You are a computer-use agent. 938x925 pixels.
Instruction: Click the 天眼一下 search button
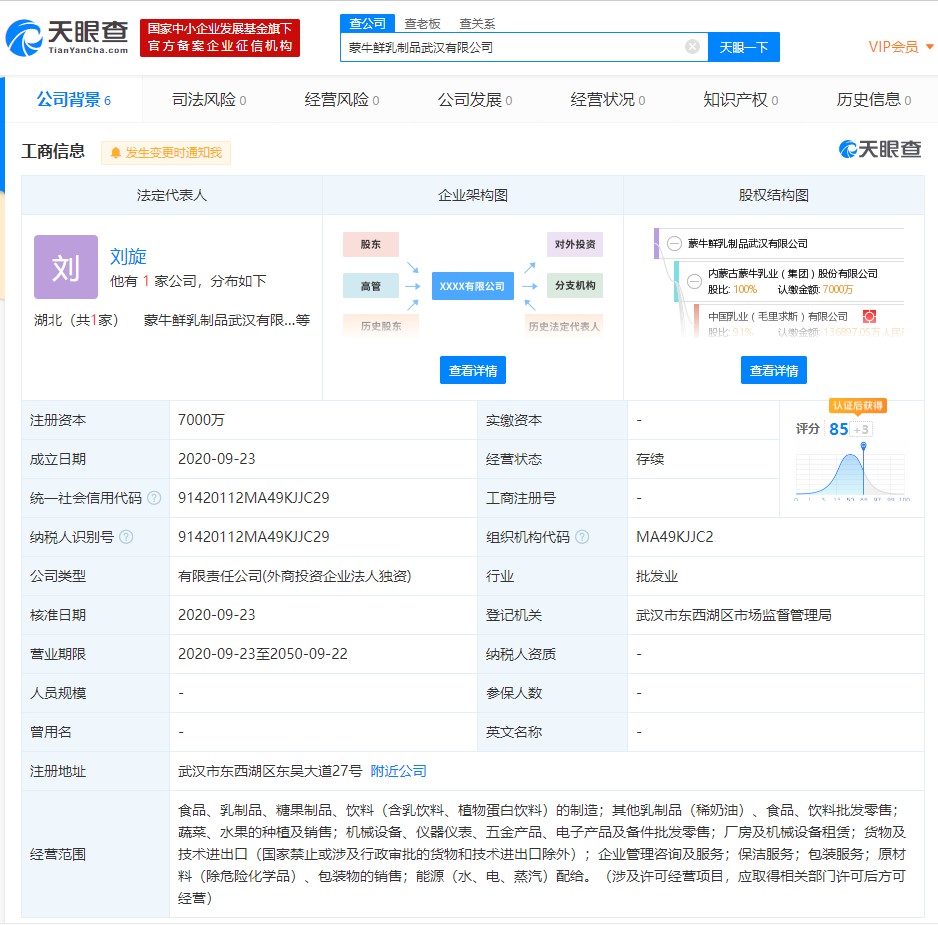[x=744, y=47]
